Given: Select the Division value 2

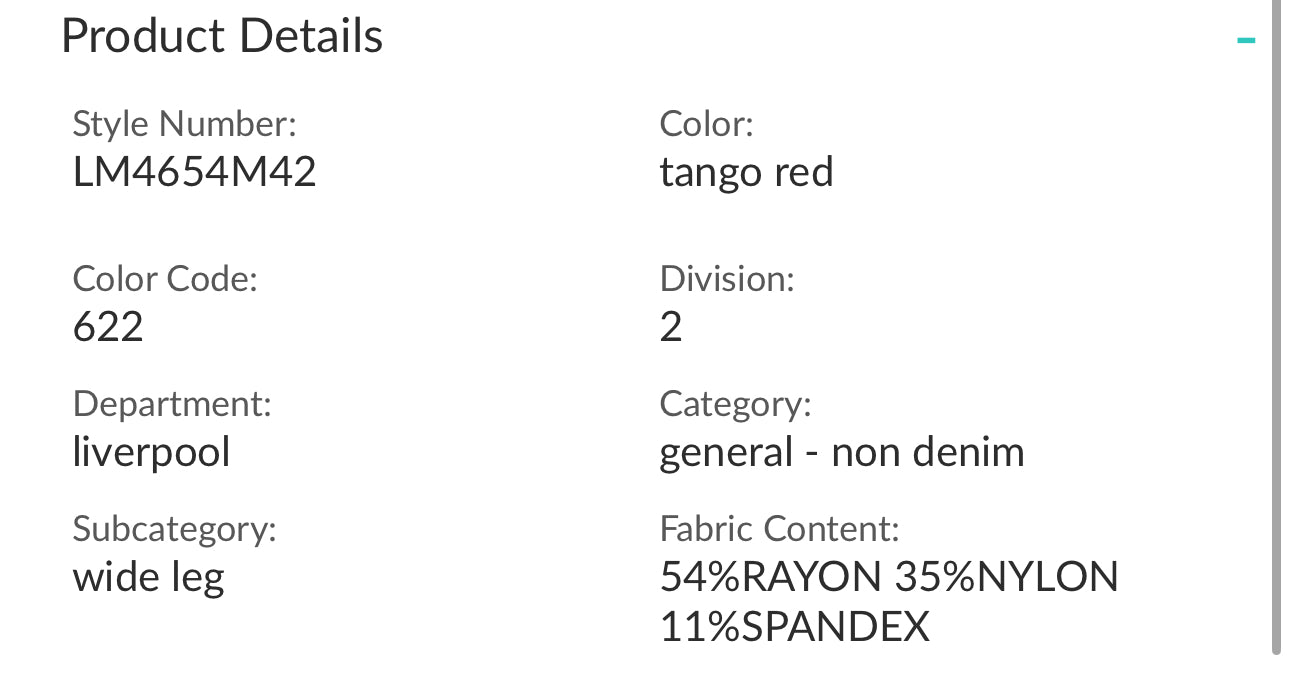Looking at the screenshot, I should pyautogui.click(x=671, y=327).
